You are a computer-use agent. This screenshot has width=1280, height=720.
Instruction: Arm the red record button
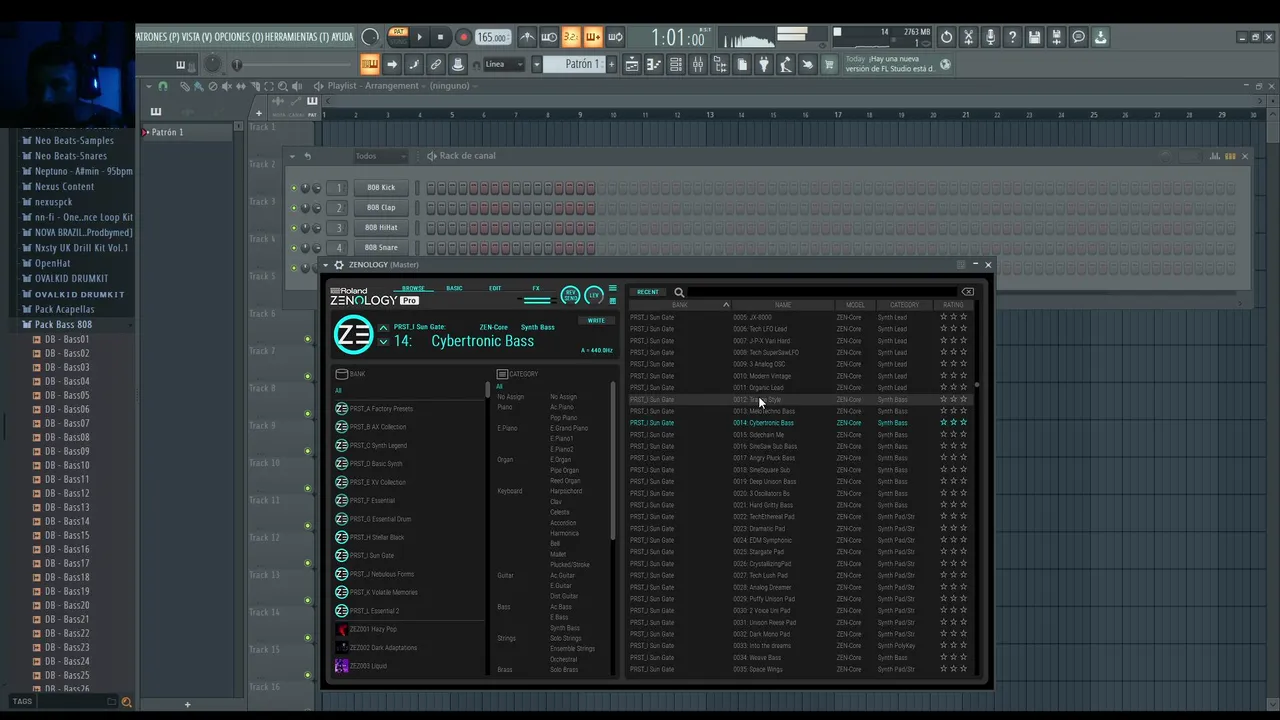pos(462,37)
